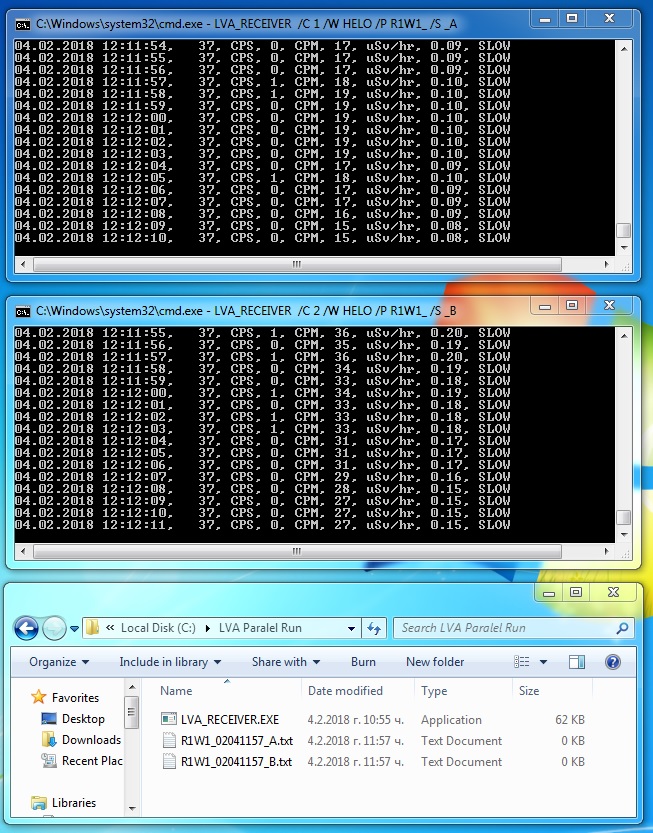653x833 pixels.
Task: Open Explorer help icon
Action: pos(613,662)
